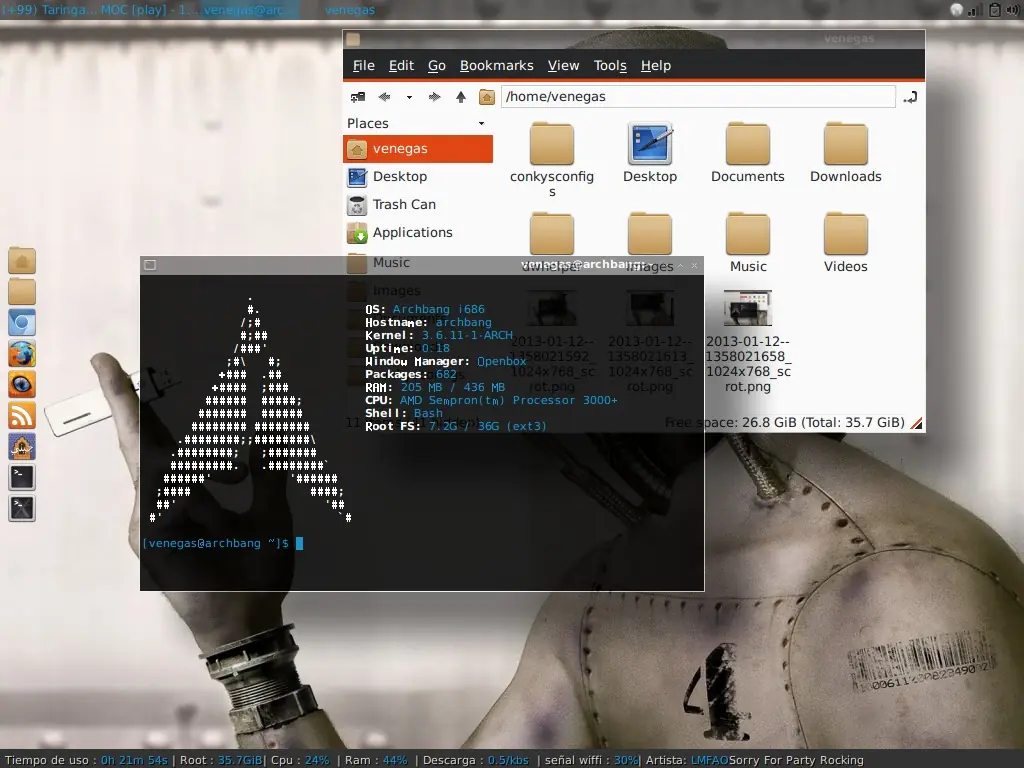
Task: Select Desktop in the Places sidebar
Action: click(x=418, y=176)
